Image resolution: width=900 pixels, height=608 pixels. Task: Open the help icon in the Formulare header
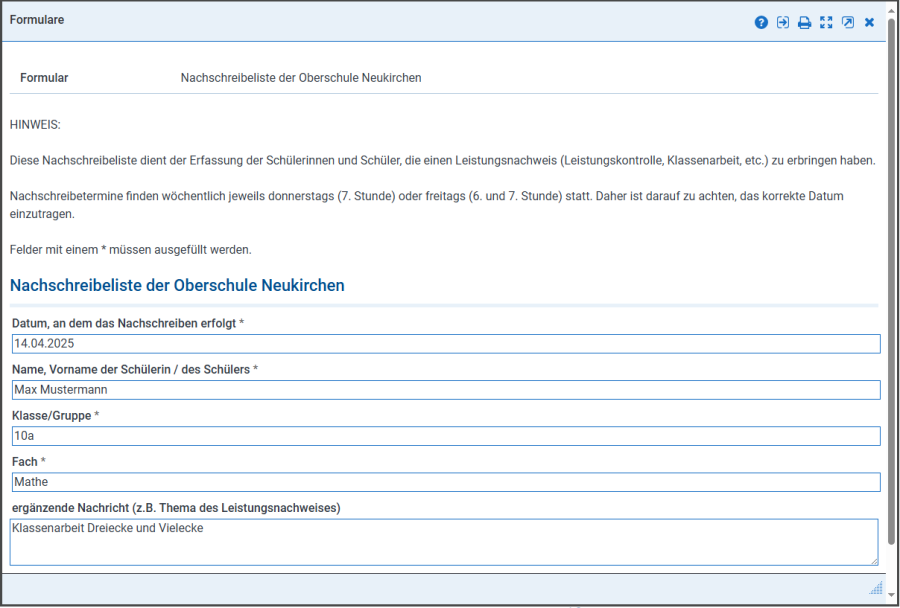761,22
